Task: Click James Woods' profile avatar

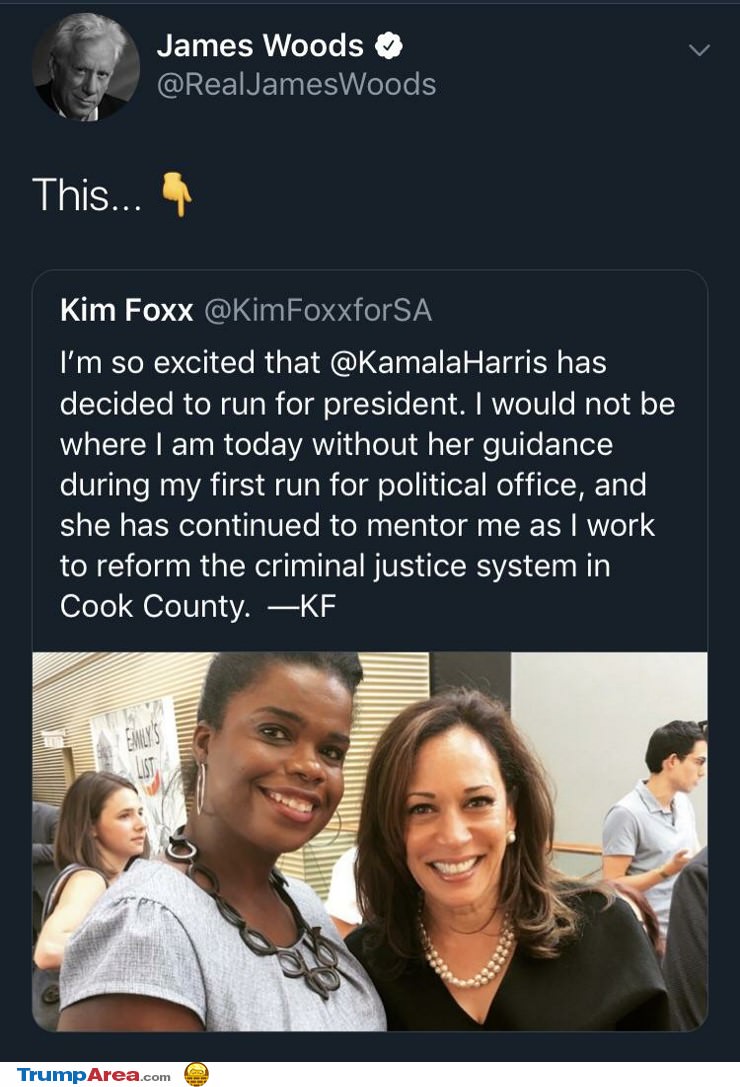Action: point(85,66)
